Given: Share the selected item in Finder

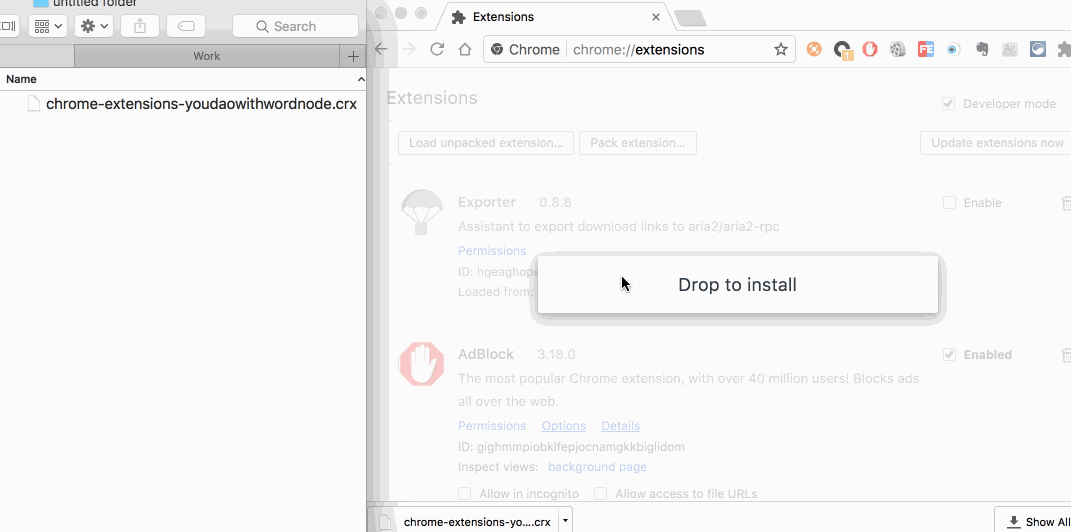Looking at the screenshot, I should tap(140, 26).
